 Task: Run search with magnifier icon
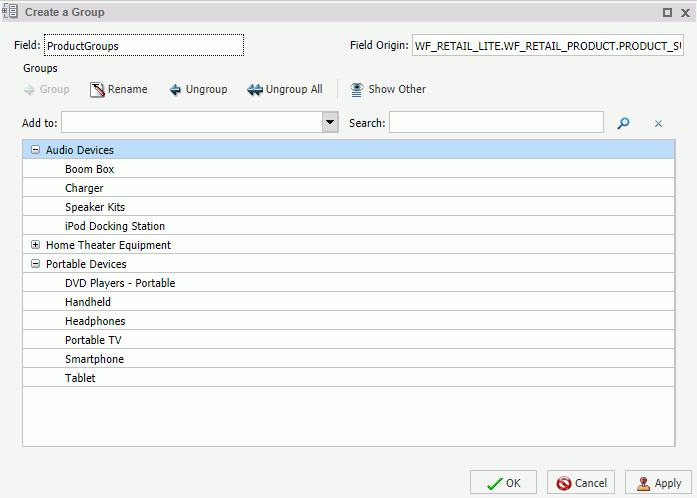(x=623, y=123)
